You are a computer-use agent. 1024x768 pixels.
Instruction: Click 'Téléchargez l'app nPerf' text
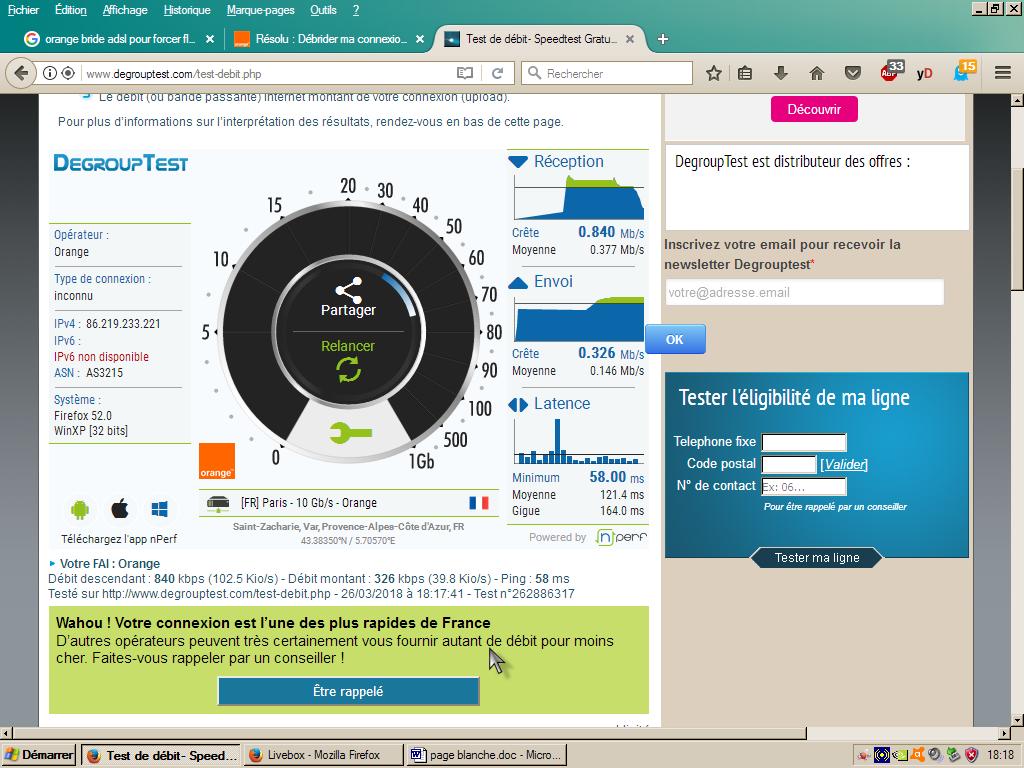[x=119, y=539]
